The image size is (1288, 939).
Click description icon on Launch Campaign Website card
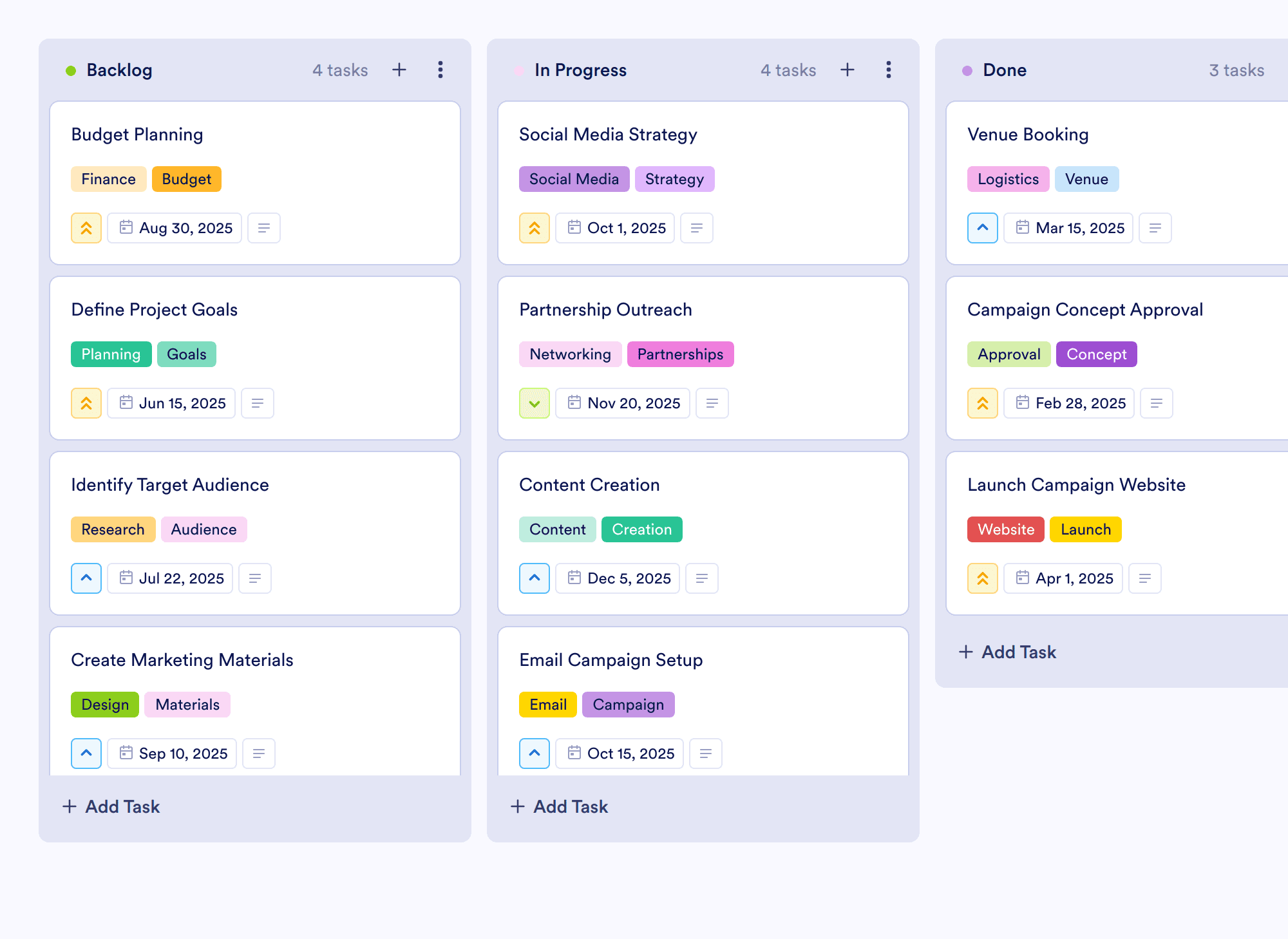click(1145, 578)
